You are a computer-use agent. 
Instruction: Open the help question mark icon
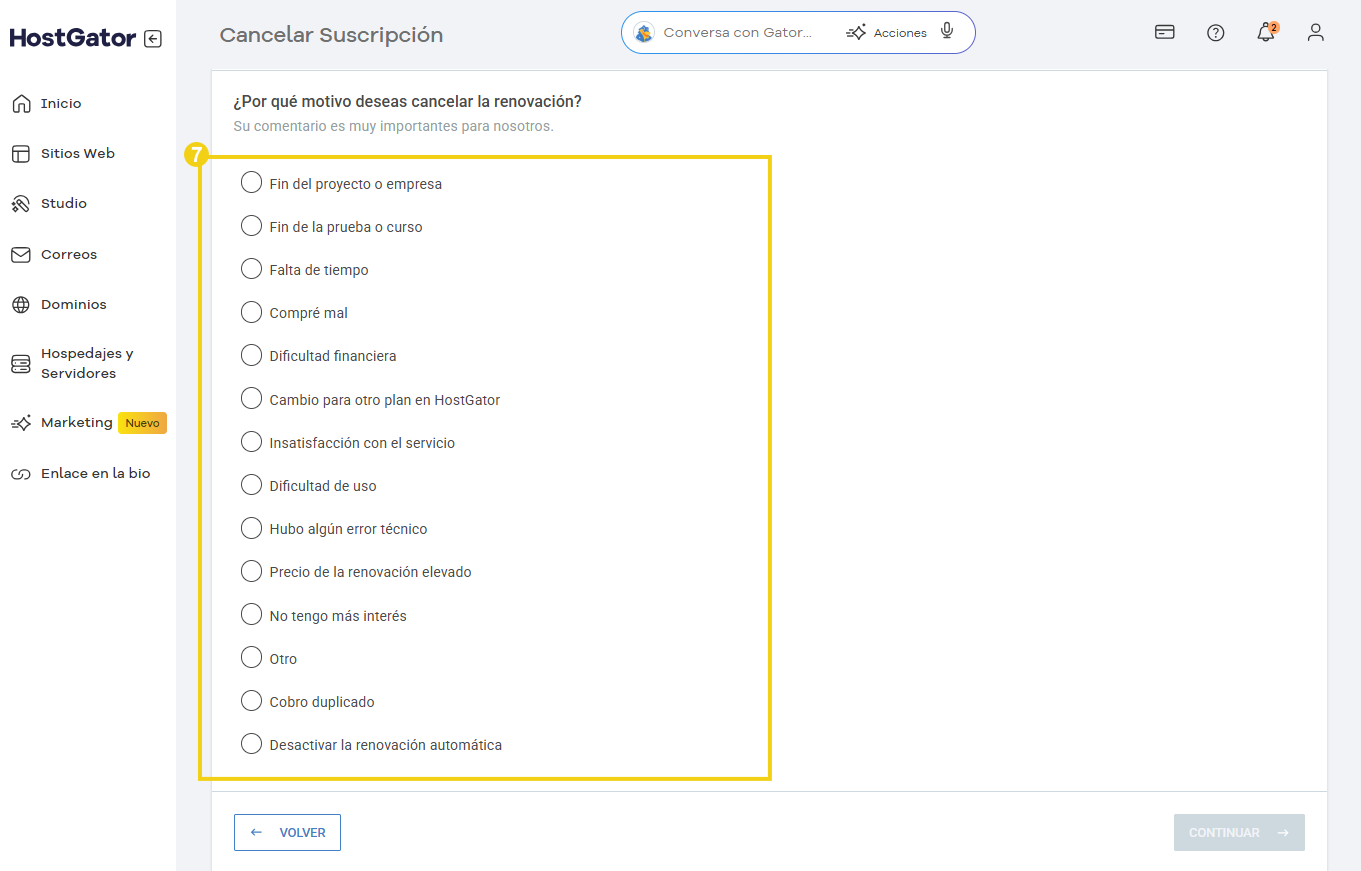[1215, 32]
